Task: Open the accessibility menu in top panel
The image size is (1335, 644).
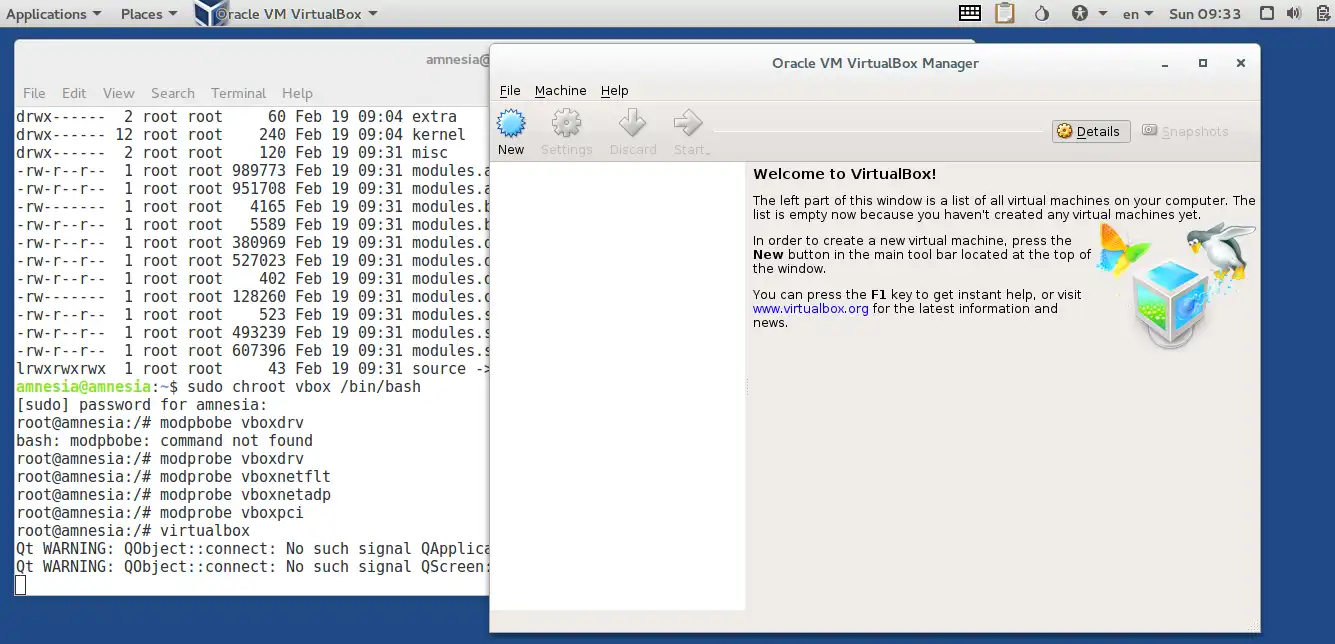Action: [x=1088, y=14]
